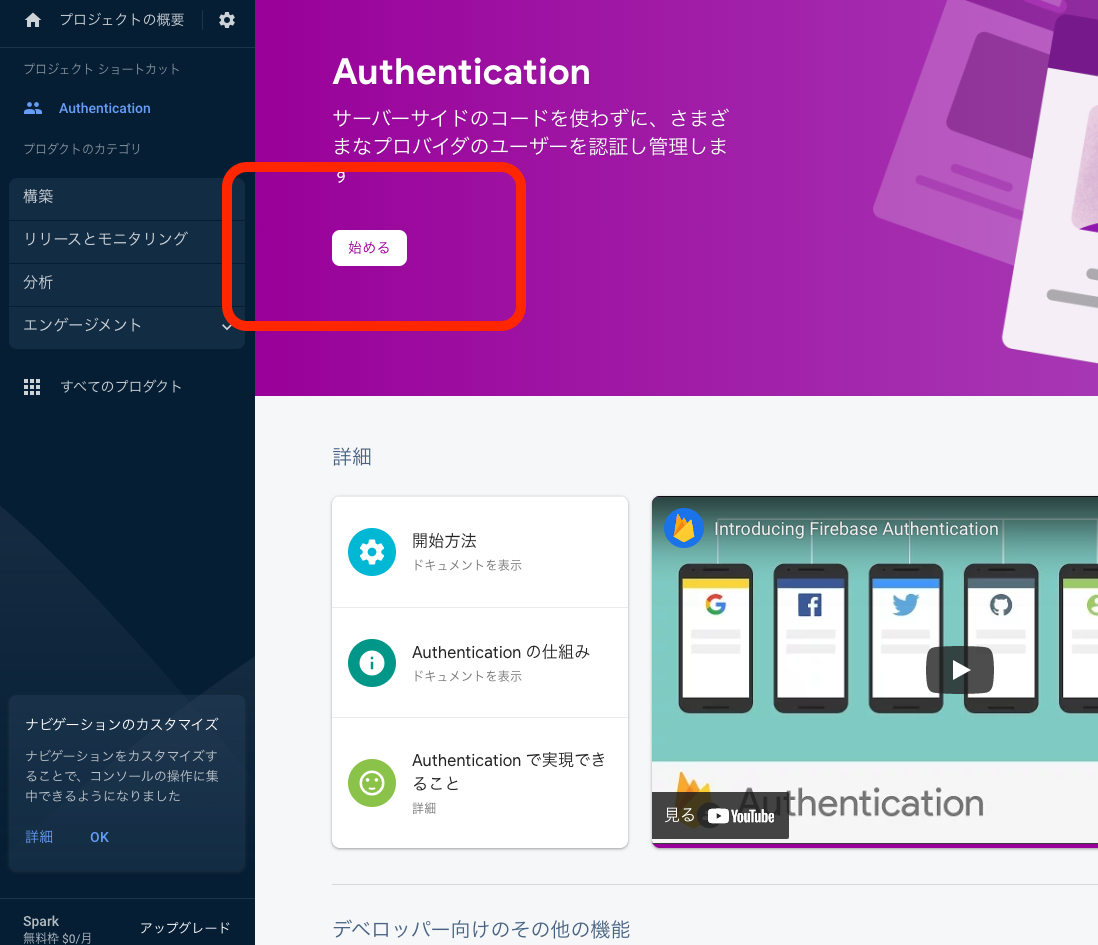This screenshot has width=1098, height=945.
Task: Click the Authentication people icon in sidebar
Action: click(x=33, y=108)
